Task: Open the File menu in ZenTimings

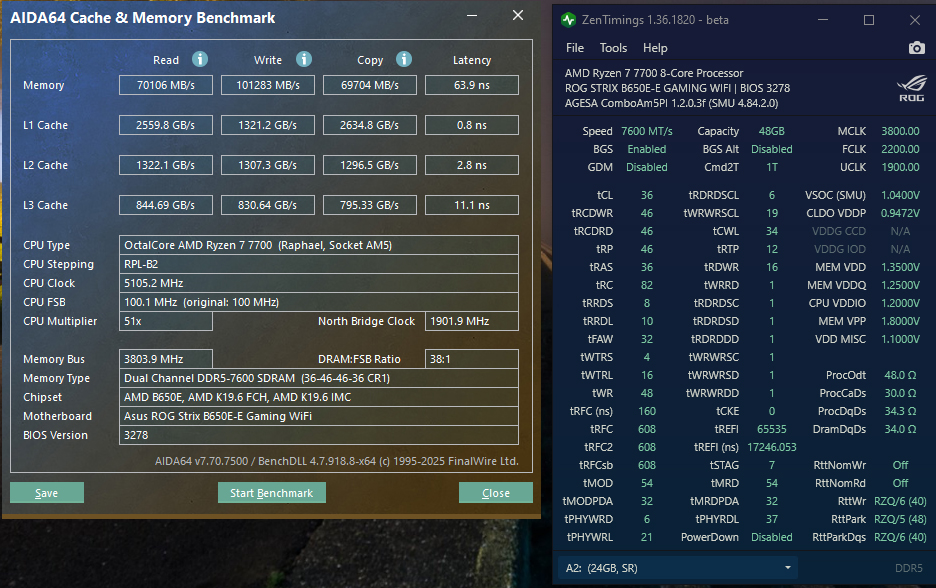Action: pos(575,48)
